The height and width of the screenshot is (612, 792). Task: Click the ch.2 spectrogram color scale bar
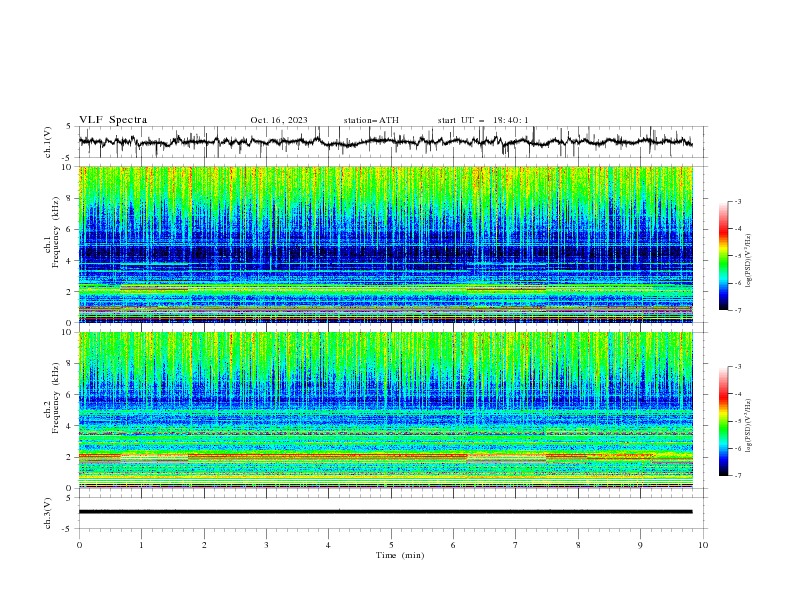(724, 421)
